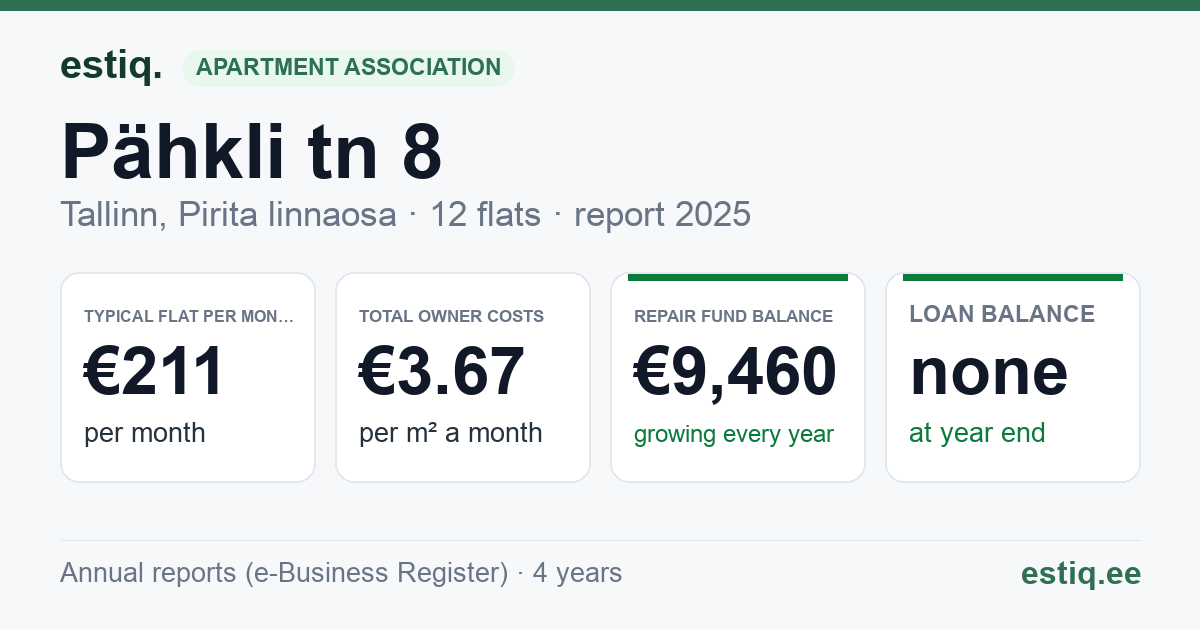1200x630 pixels.
Task: Open the estiq.ee link
Action: pos(1080,573)
